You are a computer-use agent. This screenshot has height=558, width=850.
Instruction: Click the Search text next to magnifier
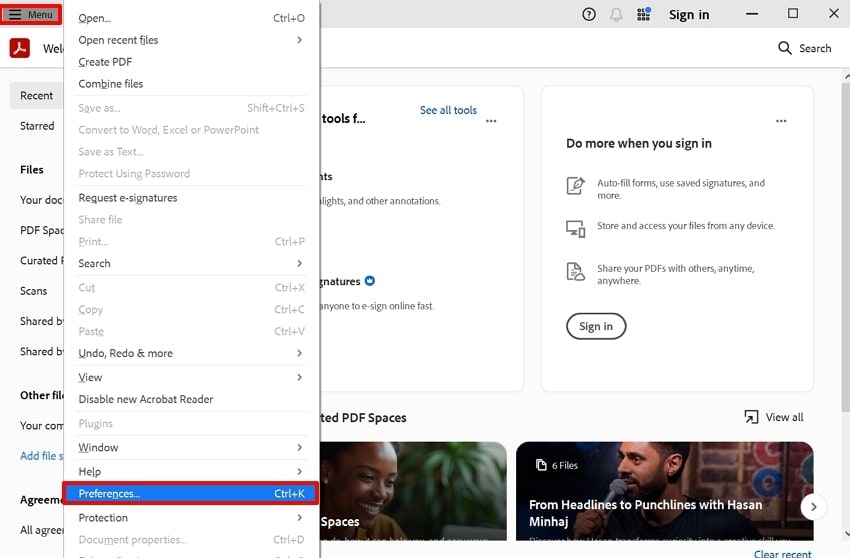pos(815,48)
